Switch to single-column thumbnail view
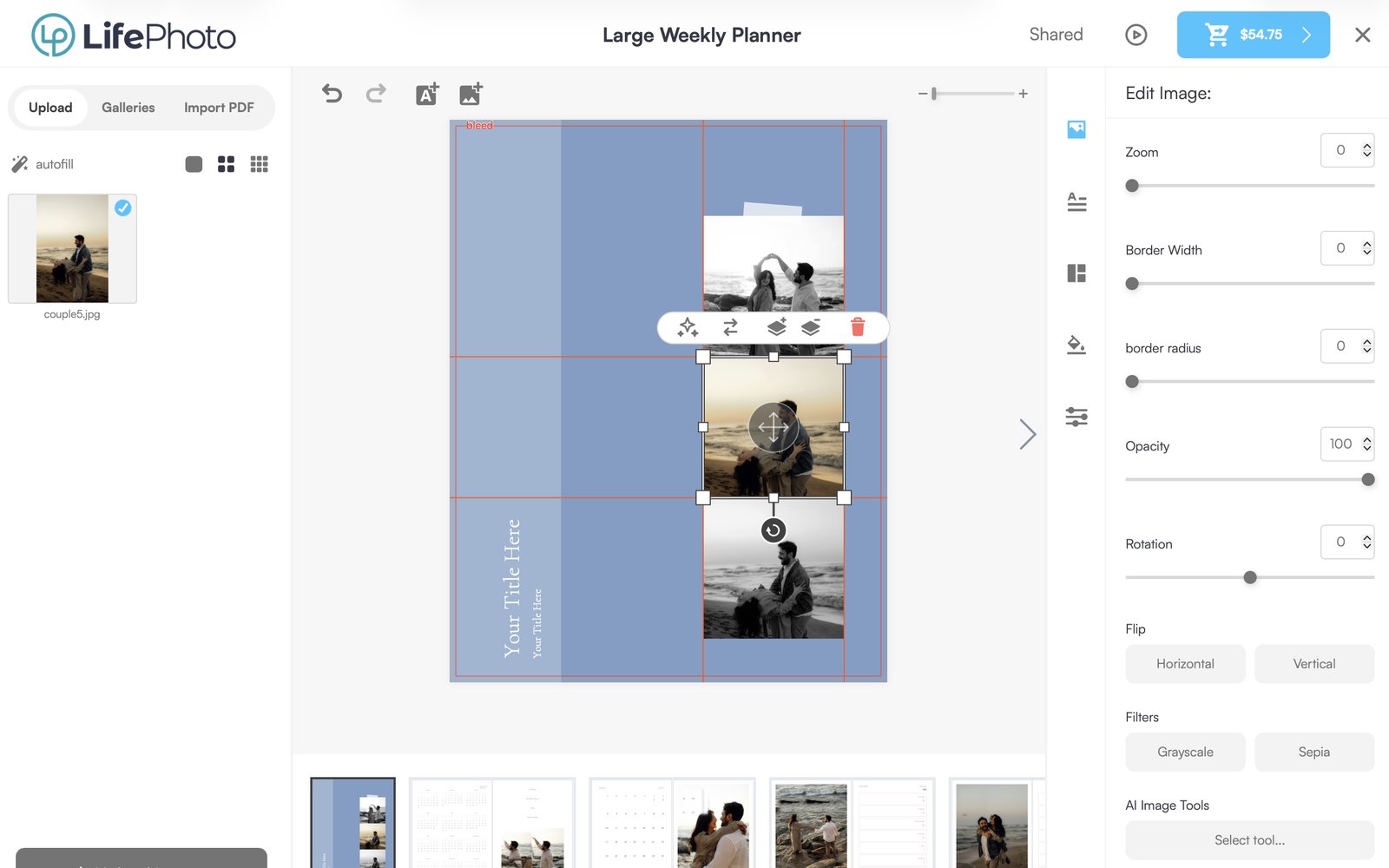The width and height of the screenshot is (1389, 868). click(194, 164)
